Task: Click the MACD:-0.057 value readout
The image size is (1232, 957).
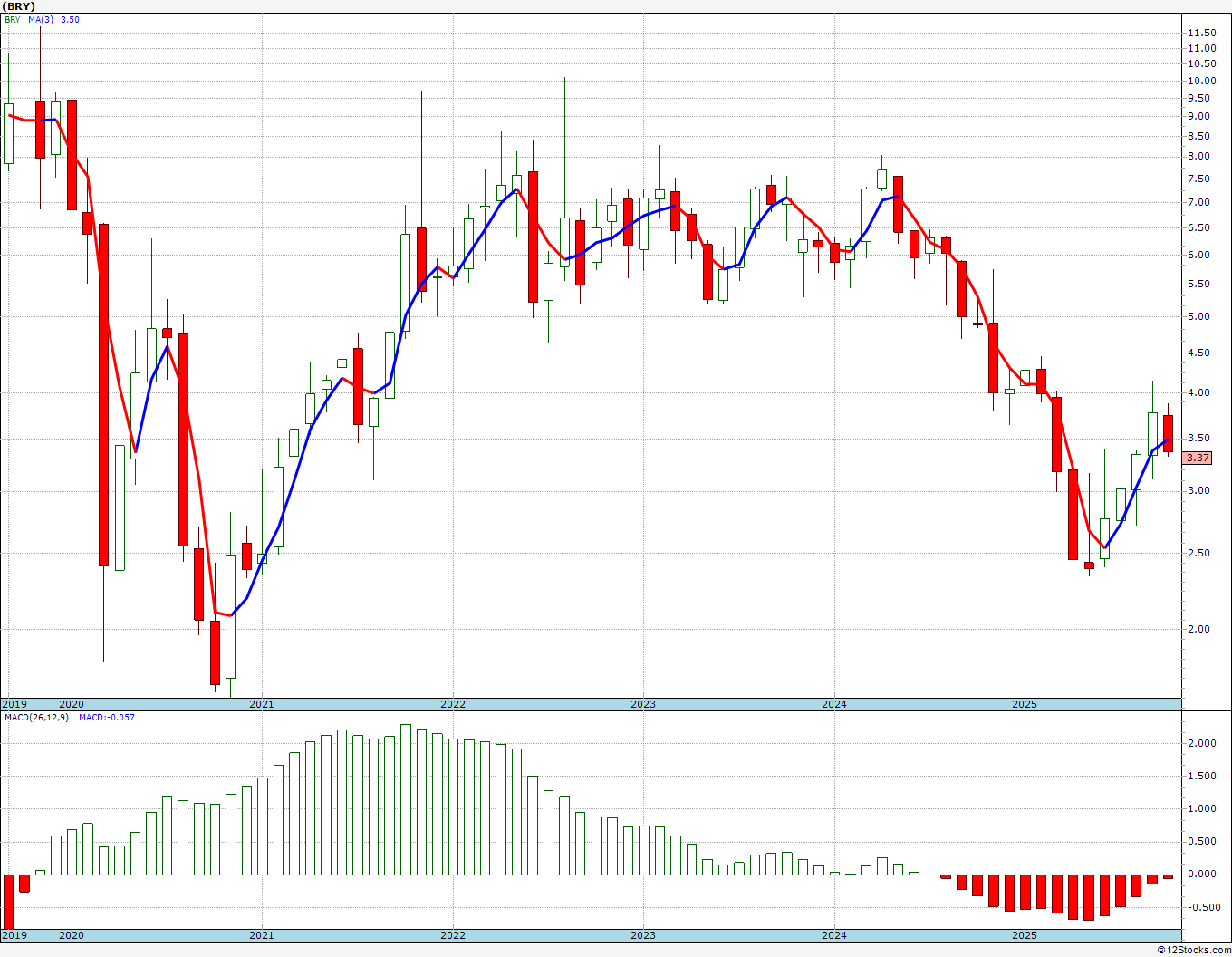Action: coord(107,718)
